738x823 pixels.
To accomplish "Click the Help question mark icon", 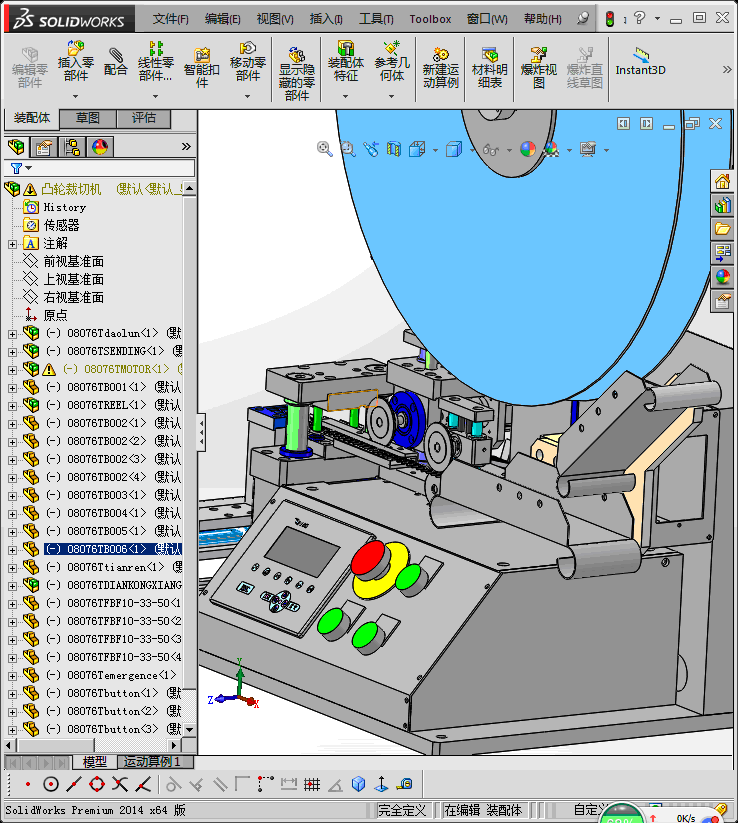I will tap(639, 18).
